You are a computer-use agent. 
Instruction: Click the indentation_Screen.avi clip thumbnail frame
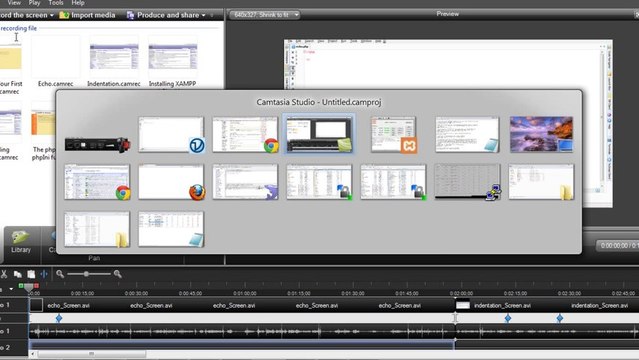[x=463, y=305]
